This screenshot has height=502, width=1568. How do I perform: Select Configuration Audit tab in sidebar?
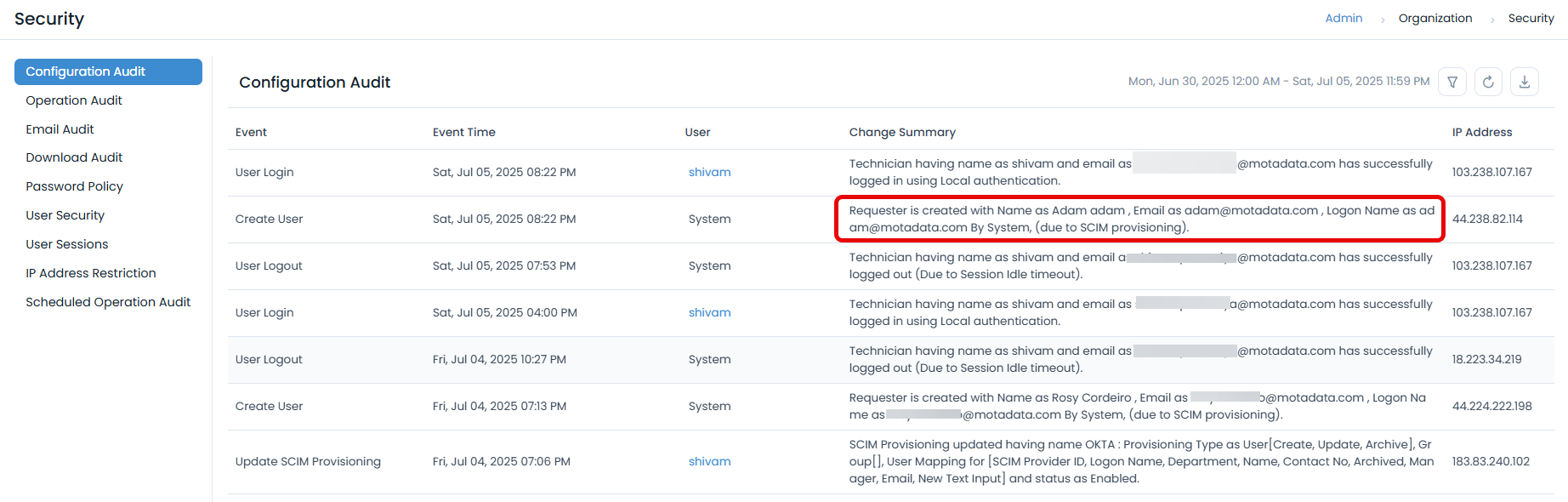pos(108,71)
